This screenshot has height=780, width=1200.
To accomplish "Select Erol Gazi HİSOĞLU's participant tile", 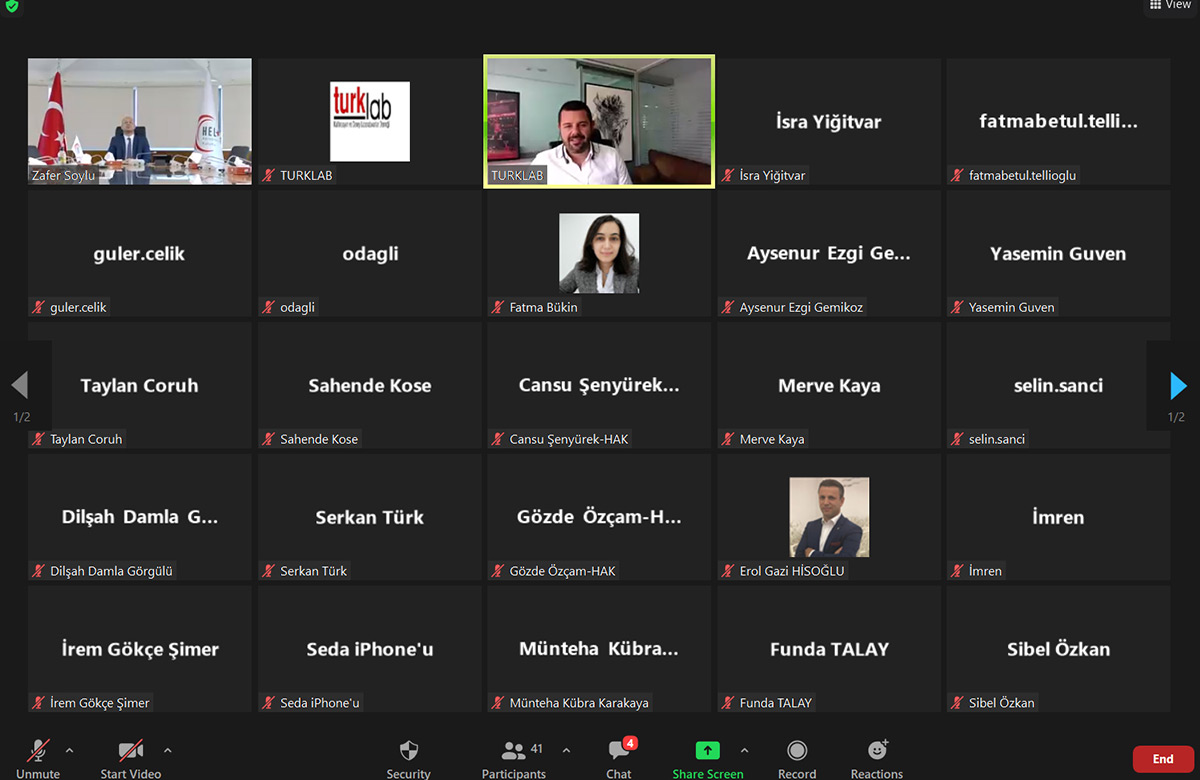I will tap(828, 517).
